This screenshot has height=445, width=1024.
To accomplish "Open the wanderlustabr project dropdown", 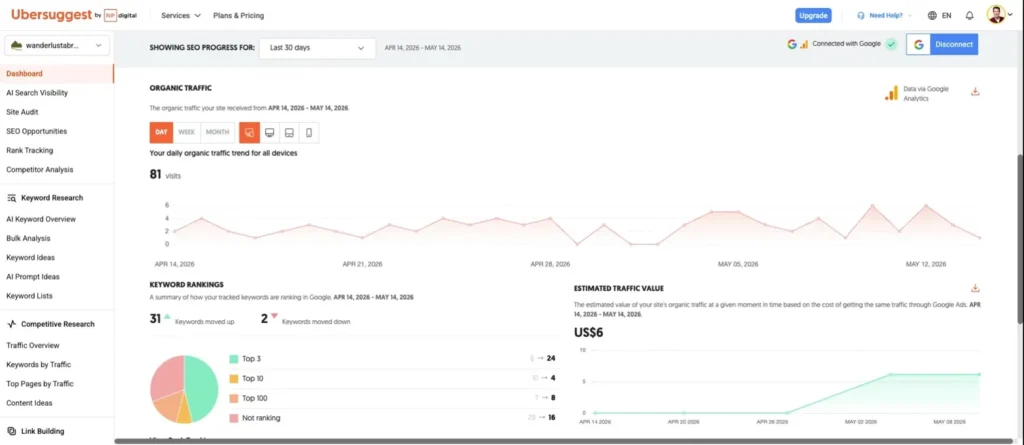I will coord(57,45).
